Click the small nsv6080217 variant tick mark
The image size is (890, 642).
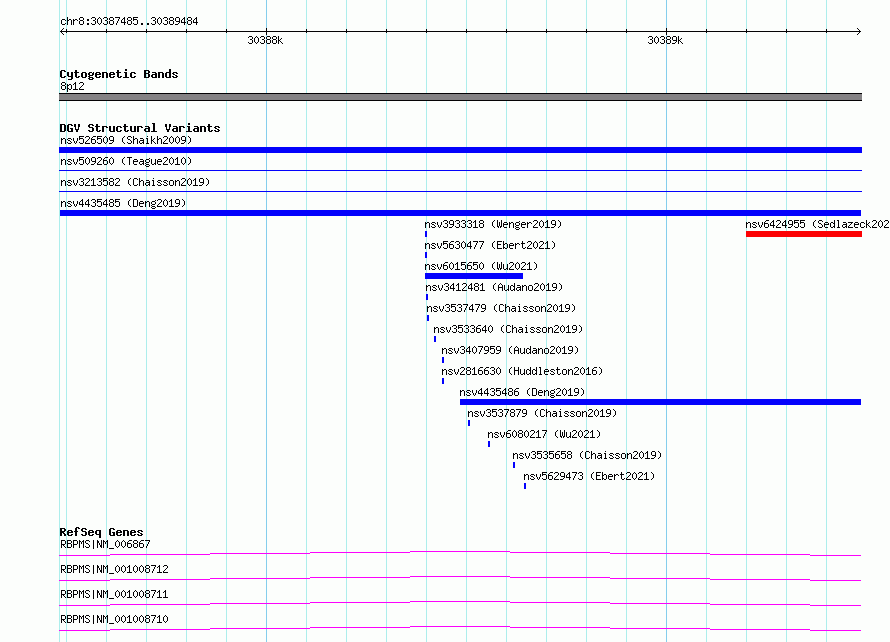489,444
